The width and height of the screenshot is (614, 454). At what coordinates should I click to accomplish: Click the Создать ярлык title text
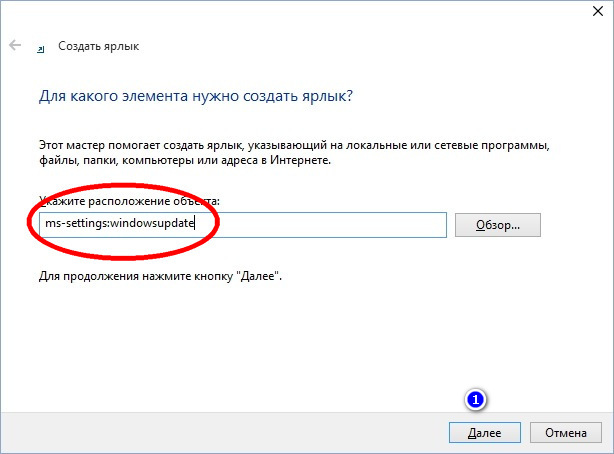[99, 46]
